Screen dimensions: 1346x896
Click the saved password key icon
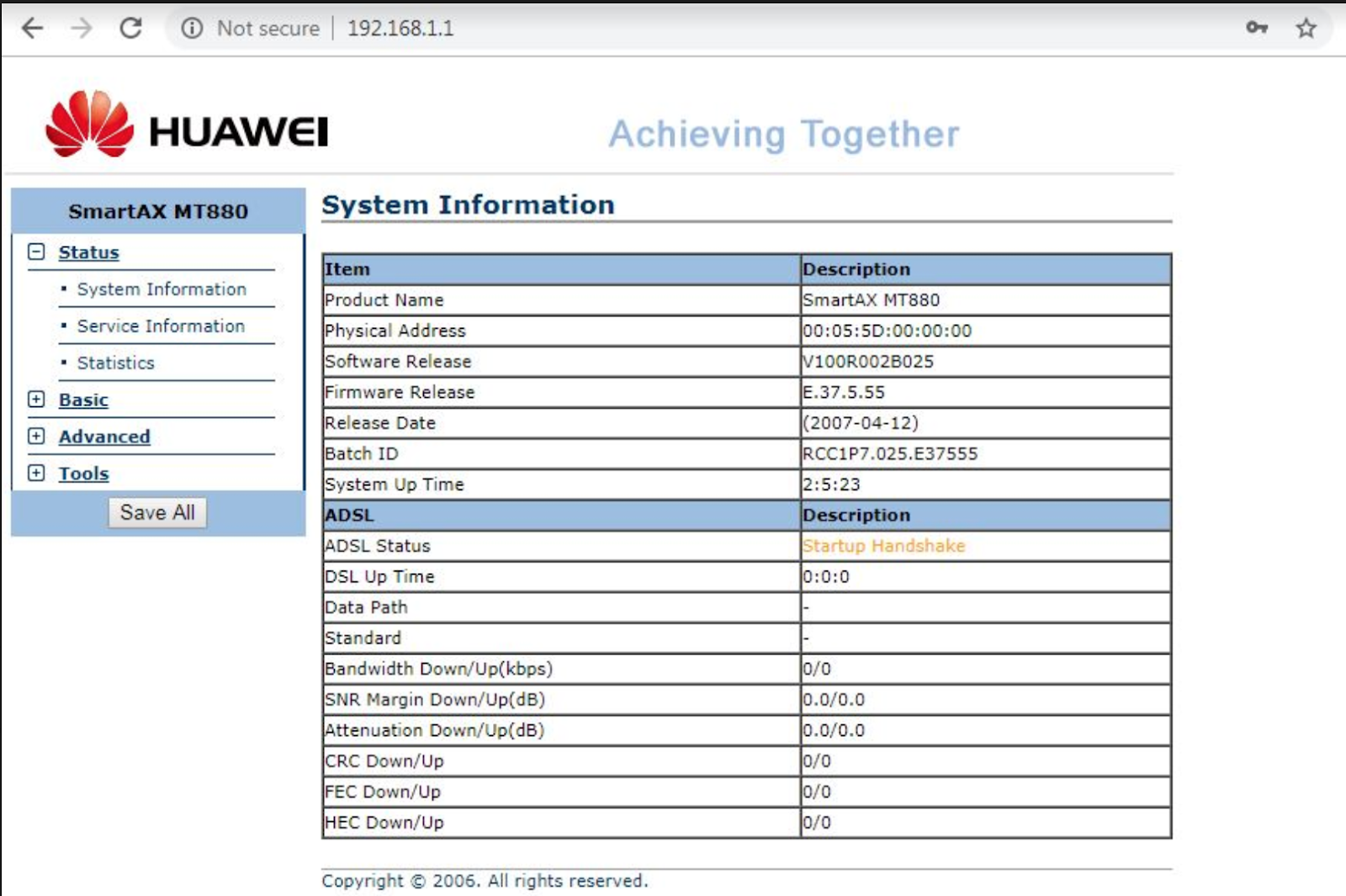(1257, 28)
